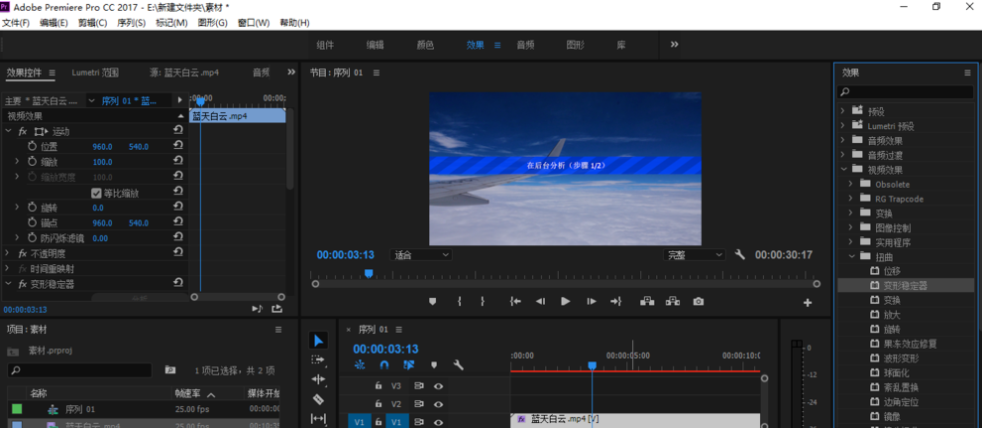Open the 适合 zoom level dropdown
Viewport: 982px width, 428px height.
coord(421,255)
